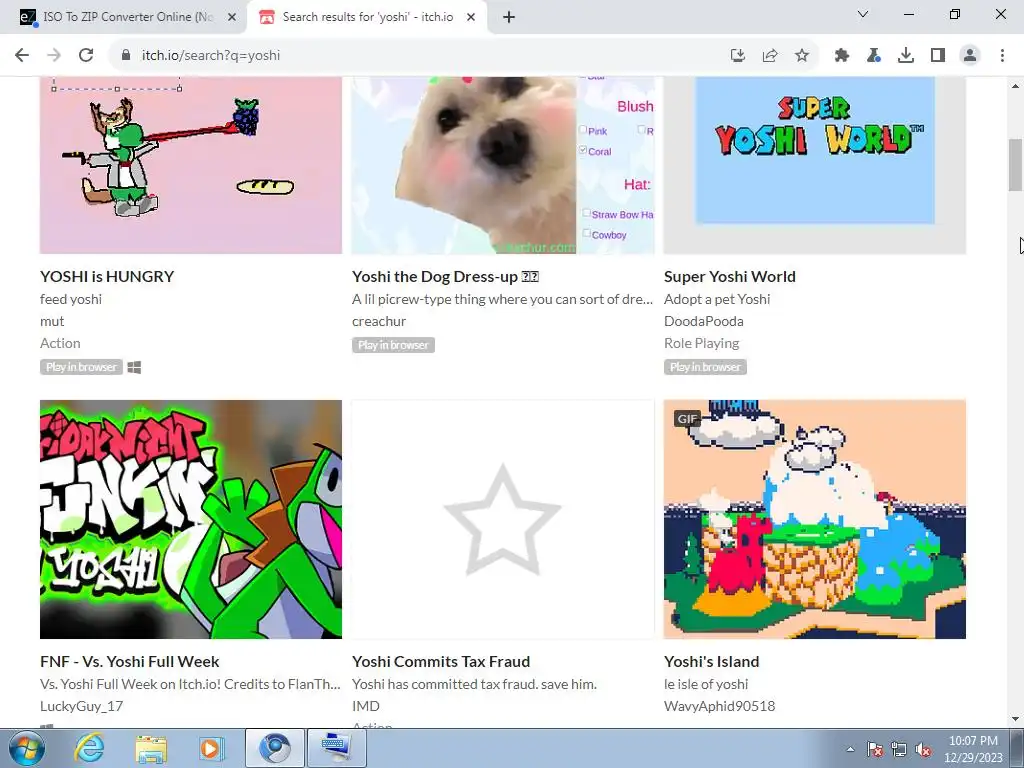Open taskbar clock showing 10:07 PM
The height and width of the screenshot is (768, 1024).
973,749
